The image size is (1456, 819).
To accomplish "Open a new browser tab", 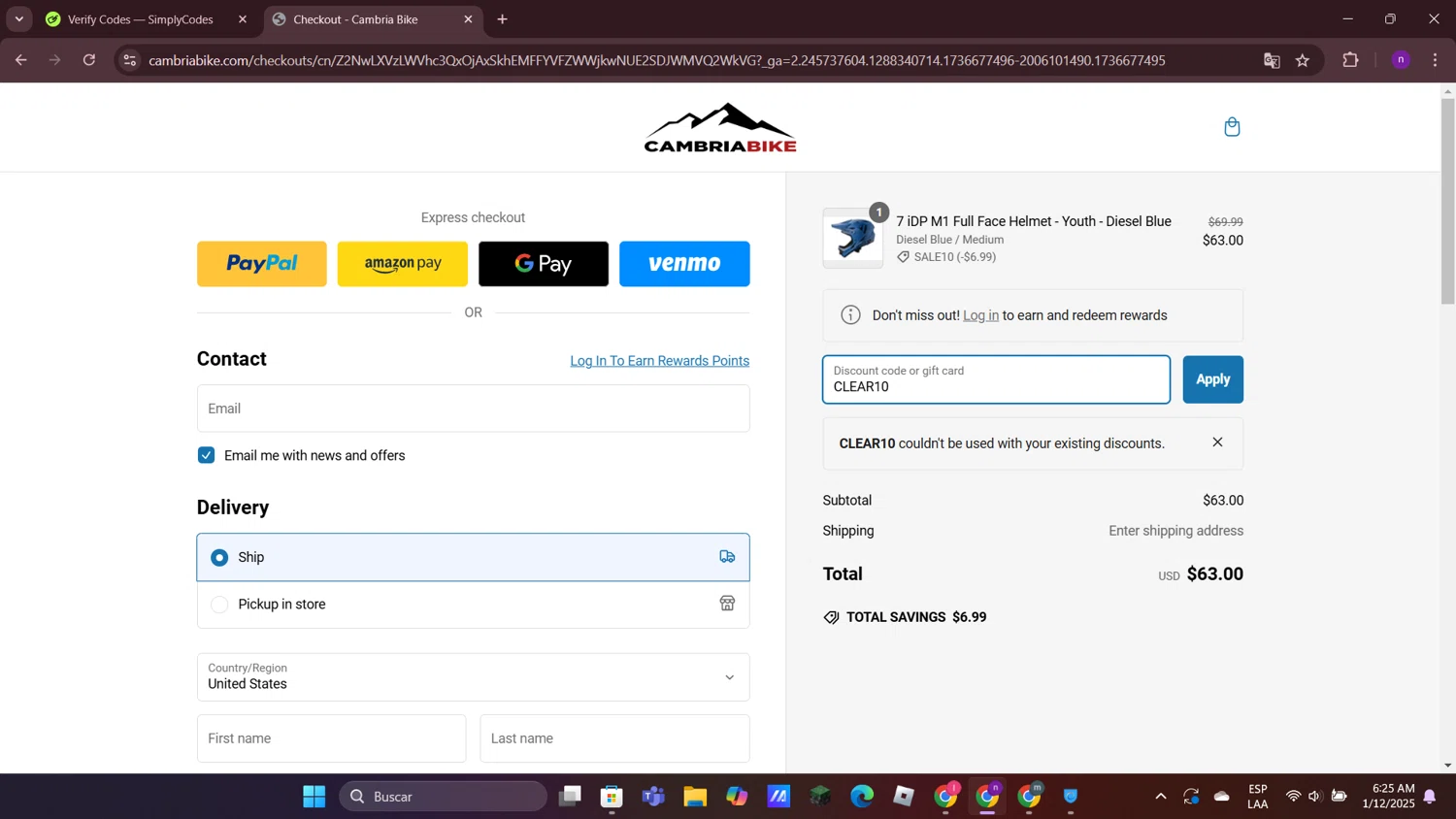I will pyautogui.click(x=502, y=19).
